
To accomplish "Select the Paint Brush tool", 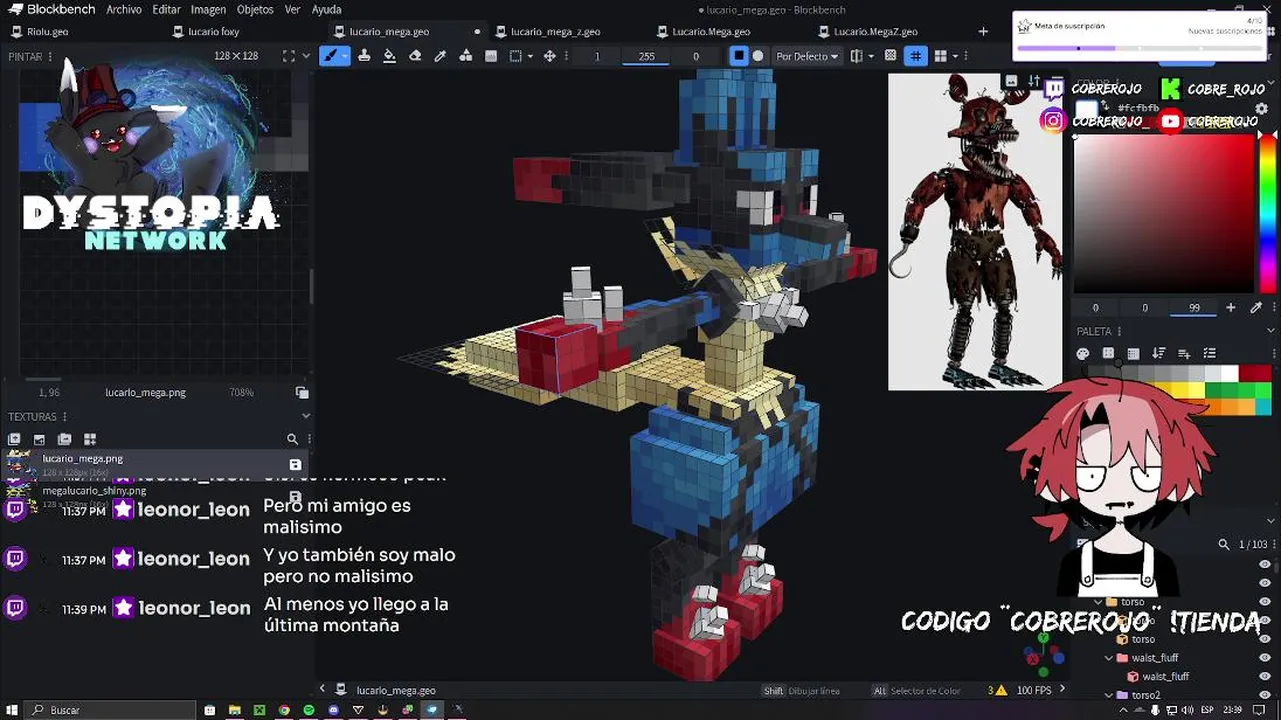I will pos(329,56).
